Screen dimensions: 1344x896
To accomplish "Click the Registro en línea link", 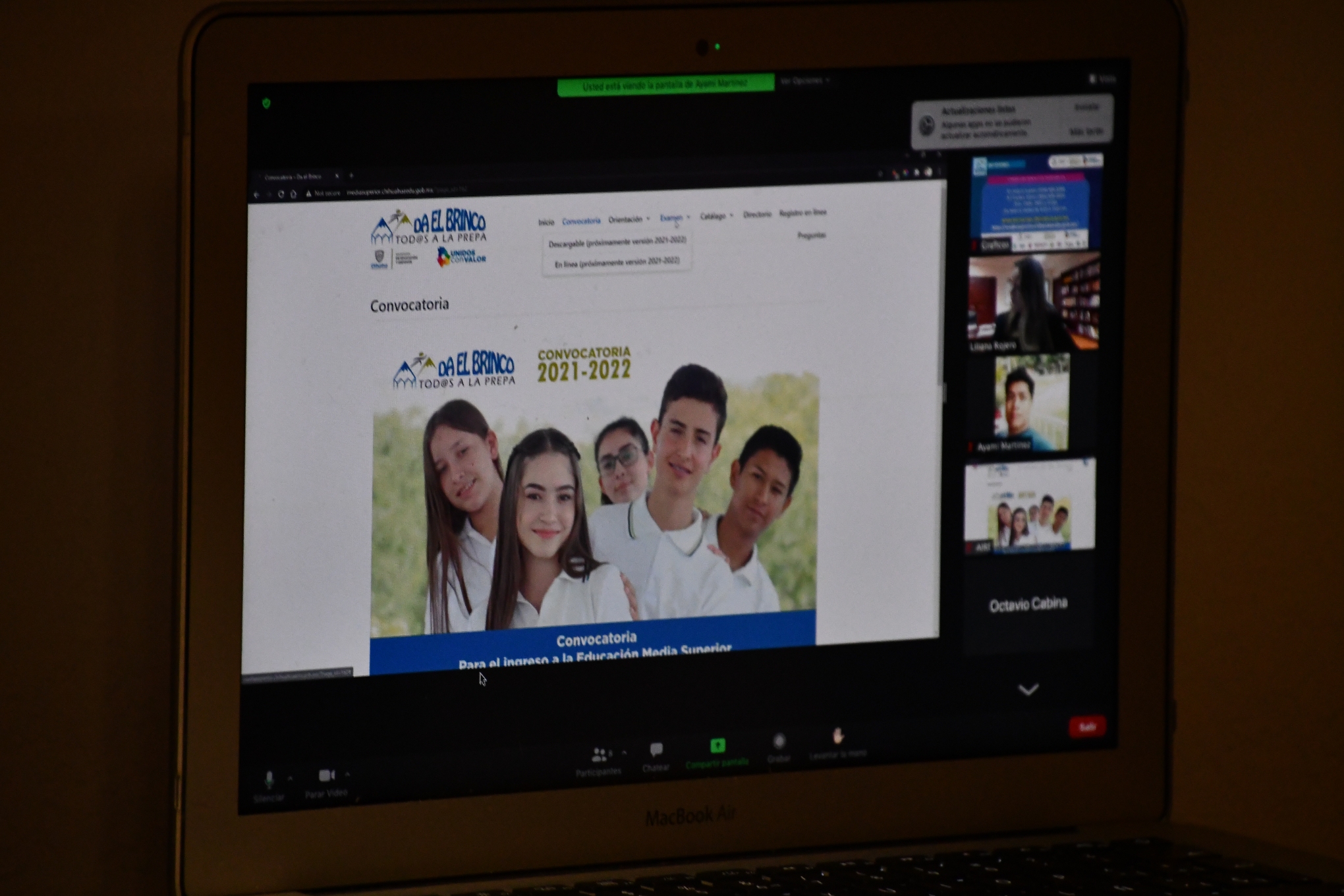I will [802, 213].
